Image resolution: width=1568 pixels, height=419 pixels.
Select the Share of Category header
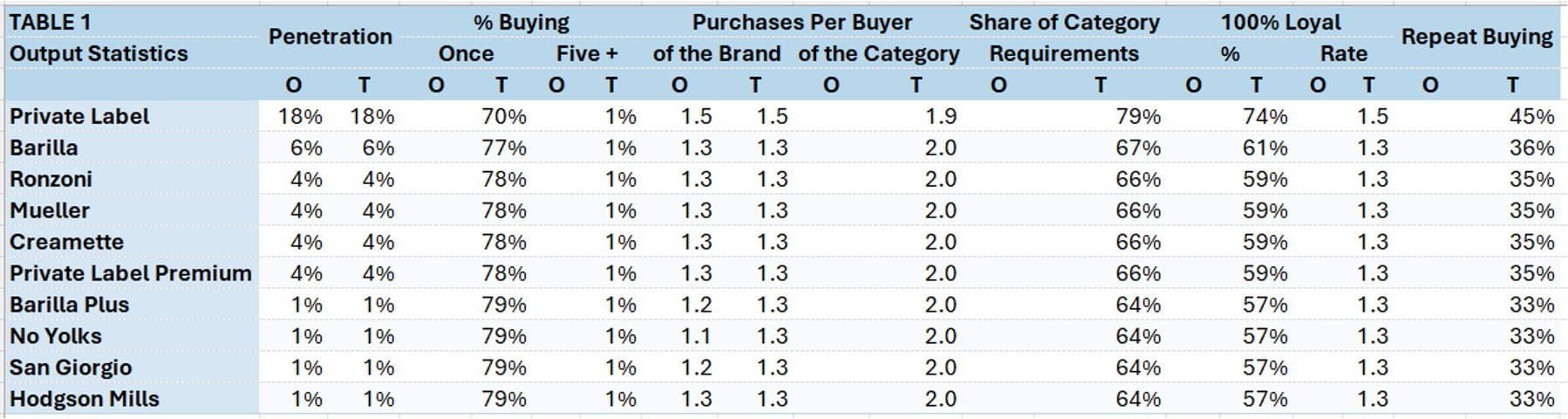coord(1064,23)
